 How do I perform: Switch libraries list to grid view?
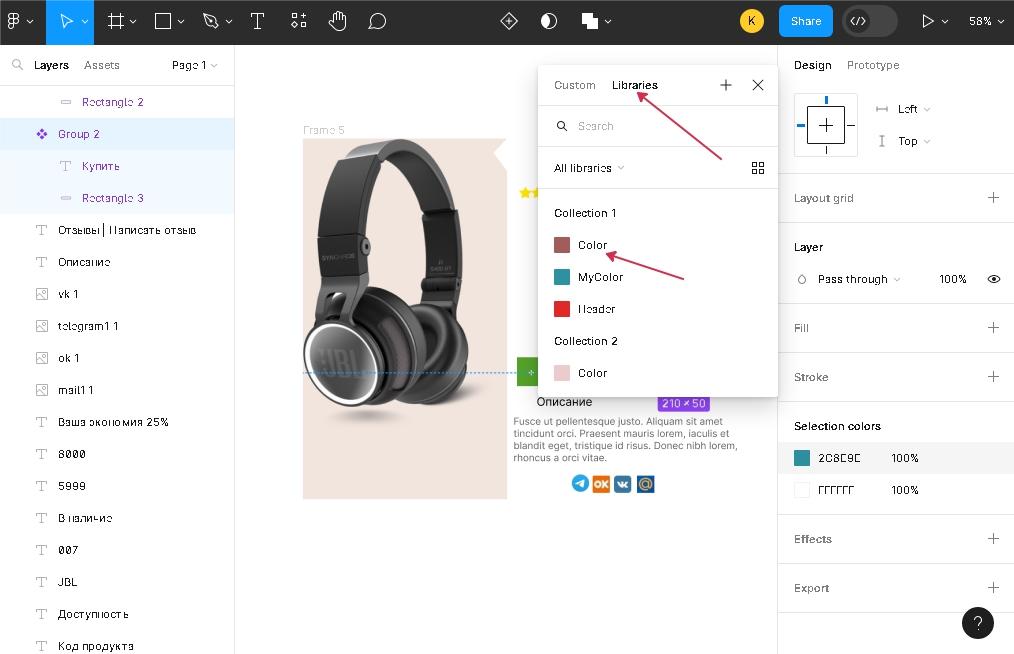coord(757,168)
